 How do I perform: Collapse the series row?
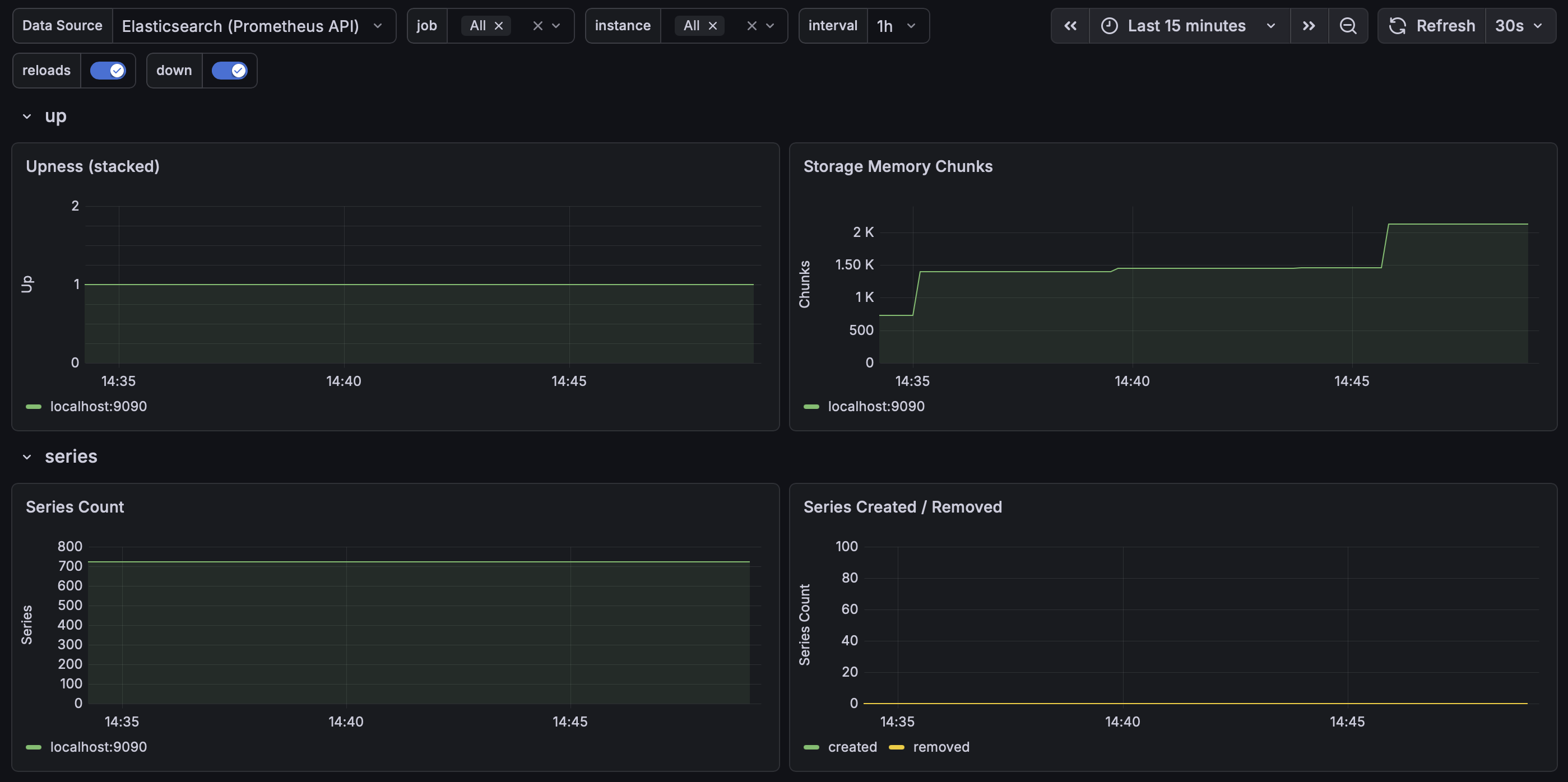coord(27,457)
